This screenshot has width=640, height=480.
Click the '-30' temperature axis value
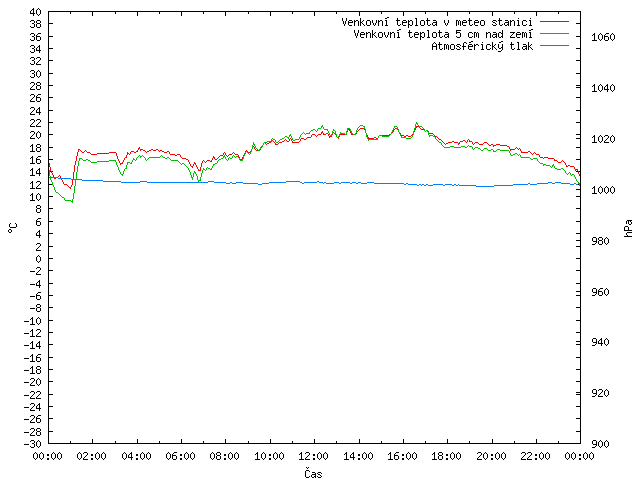[x=33, y=444]
